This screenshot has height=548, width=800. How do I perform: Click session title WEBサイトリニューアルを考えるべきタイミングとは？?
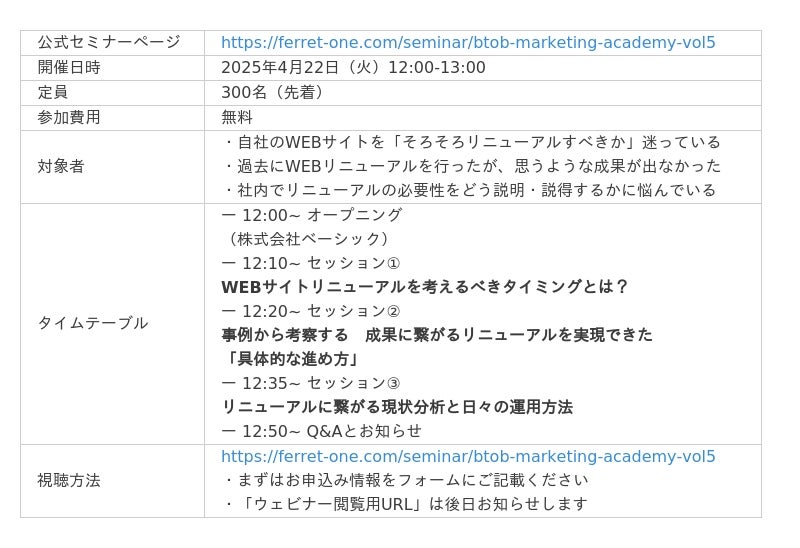tap(424, 287)
